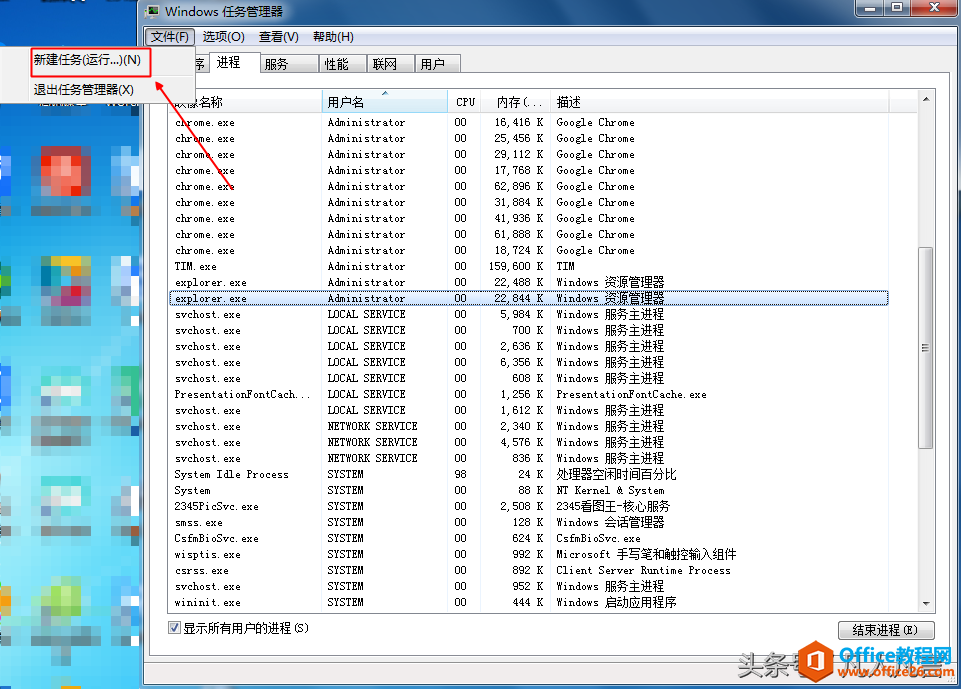Select chrome.exe row using 18,724 K
961x689 pixels.
click(528, 250)
